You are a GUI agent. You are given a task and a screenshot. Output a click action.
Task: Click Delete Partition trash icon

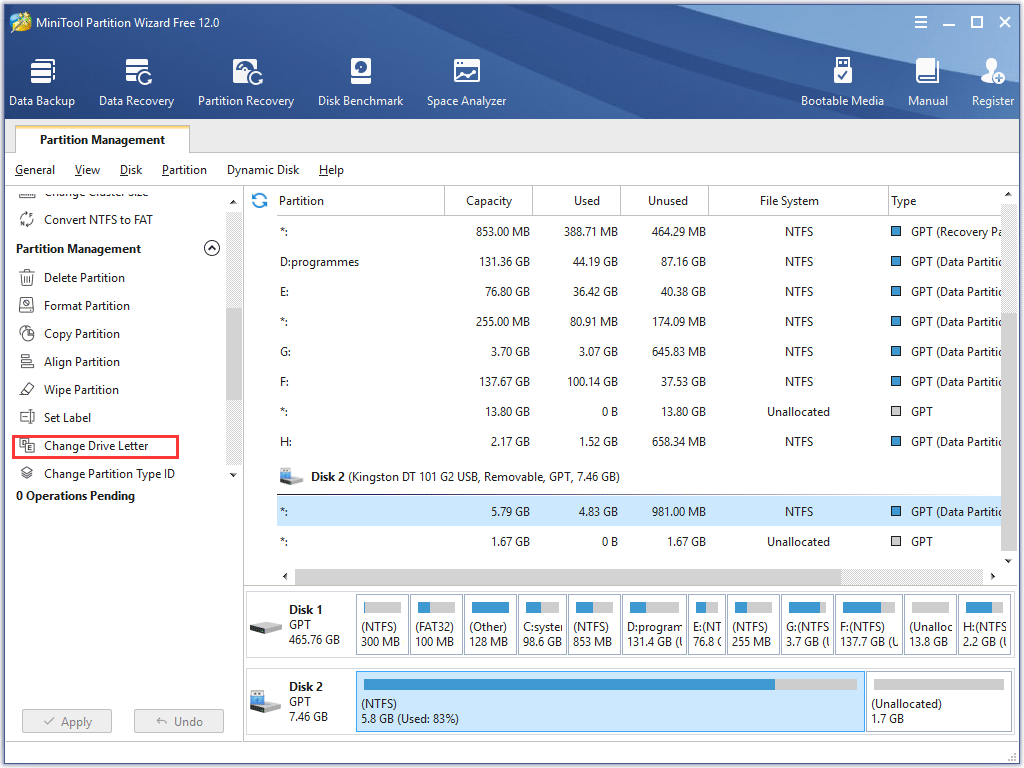[x=27, y=278]
